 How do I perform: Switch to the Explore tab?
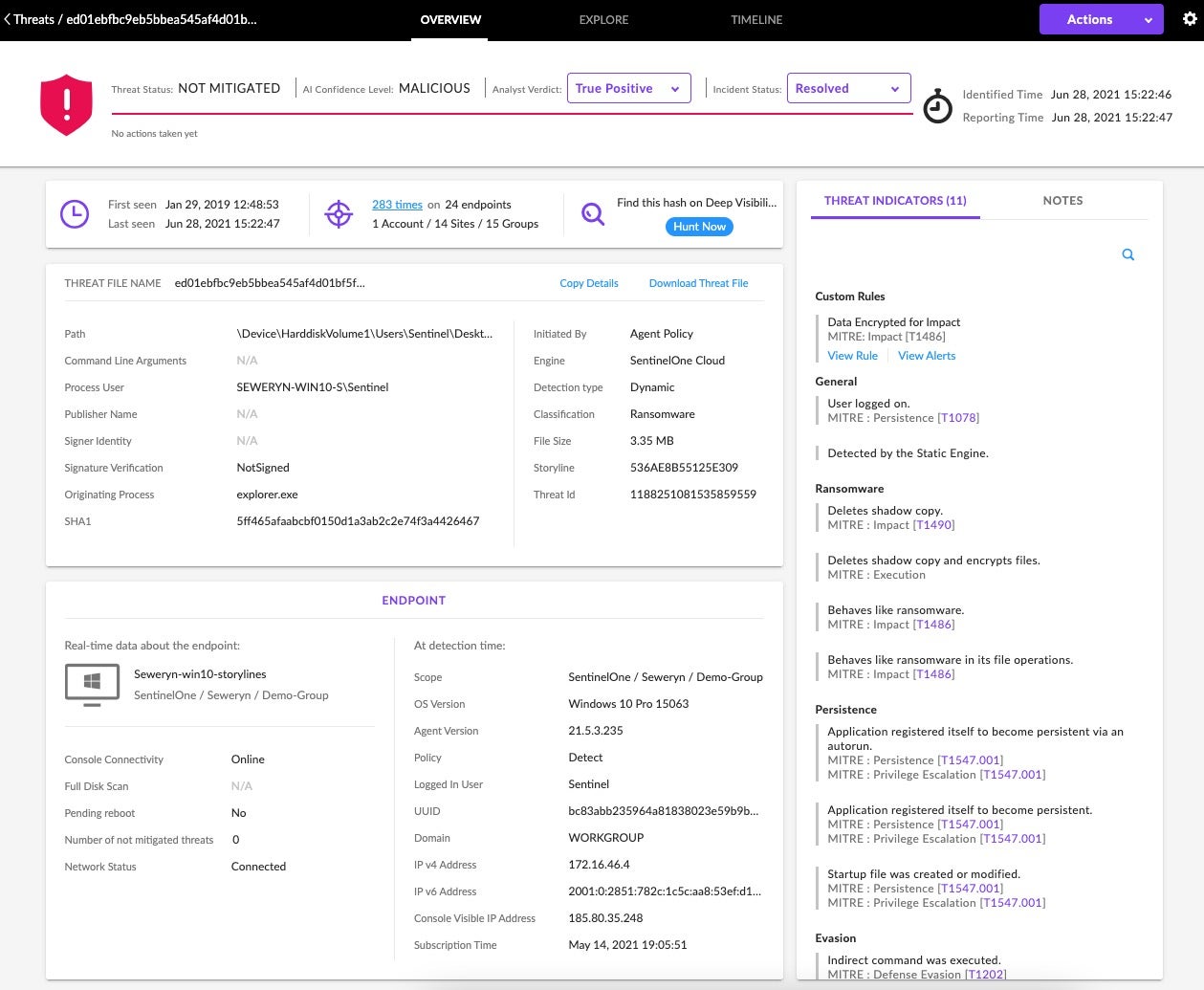[x=603, y=19]
